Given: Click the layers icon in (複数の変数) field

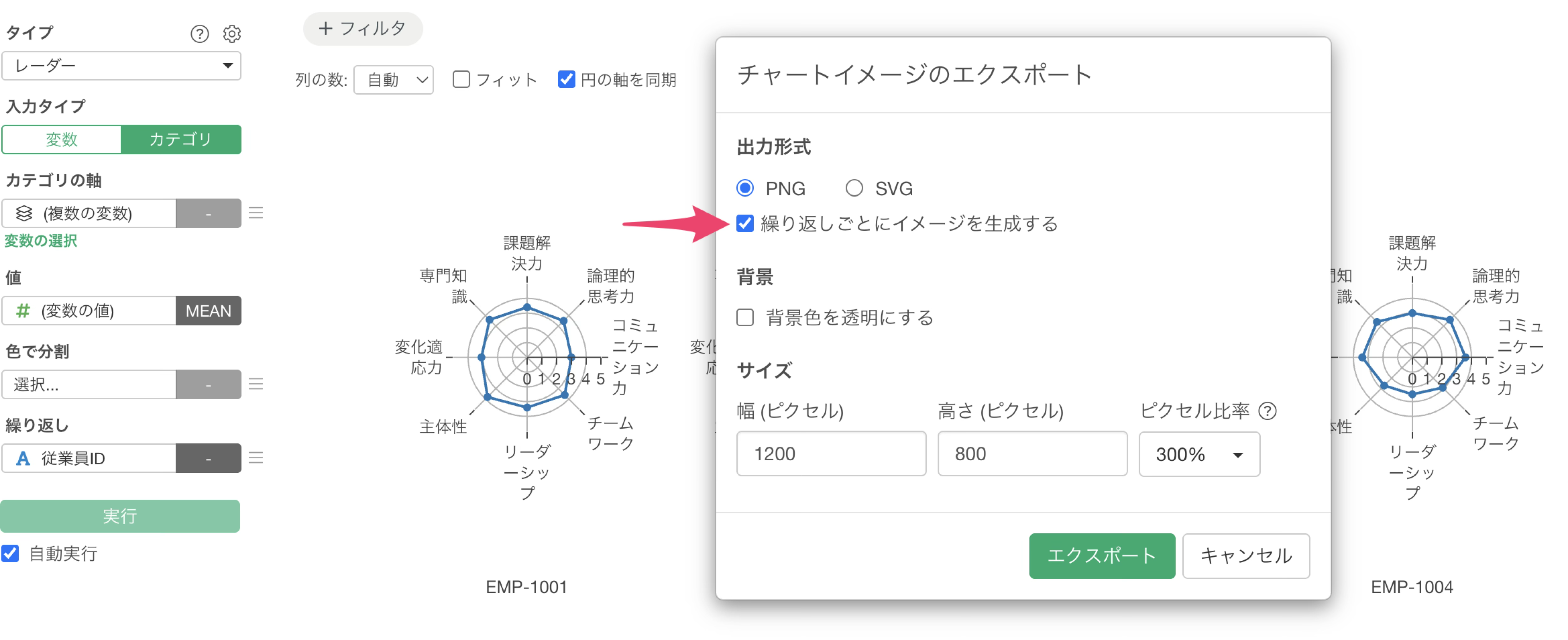Looking at the screenshot, I should coord(24,213).
